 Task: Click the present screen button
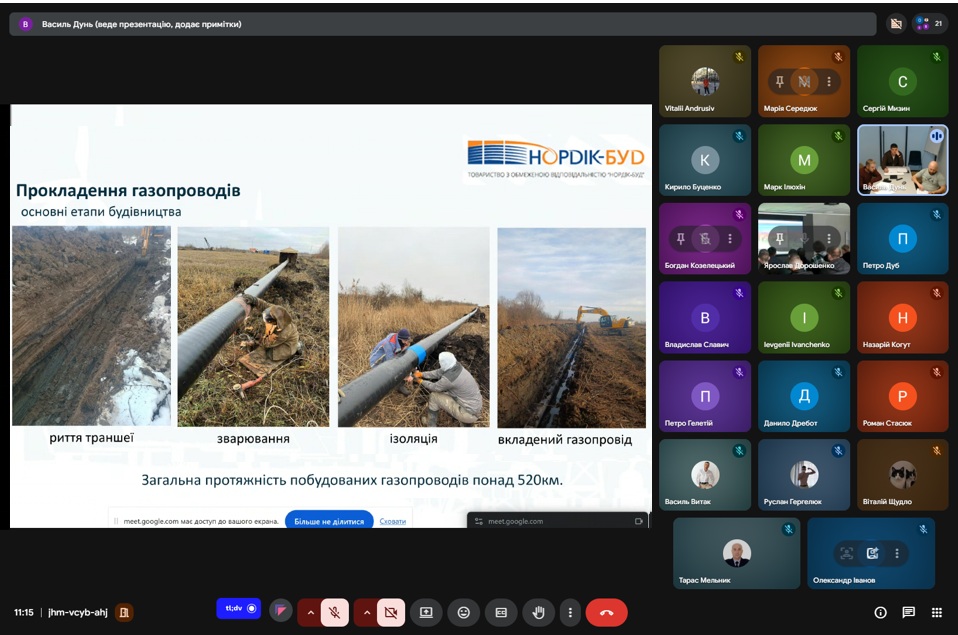point(426,612)
